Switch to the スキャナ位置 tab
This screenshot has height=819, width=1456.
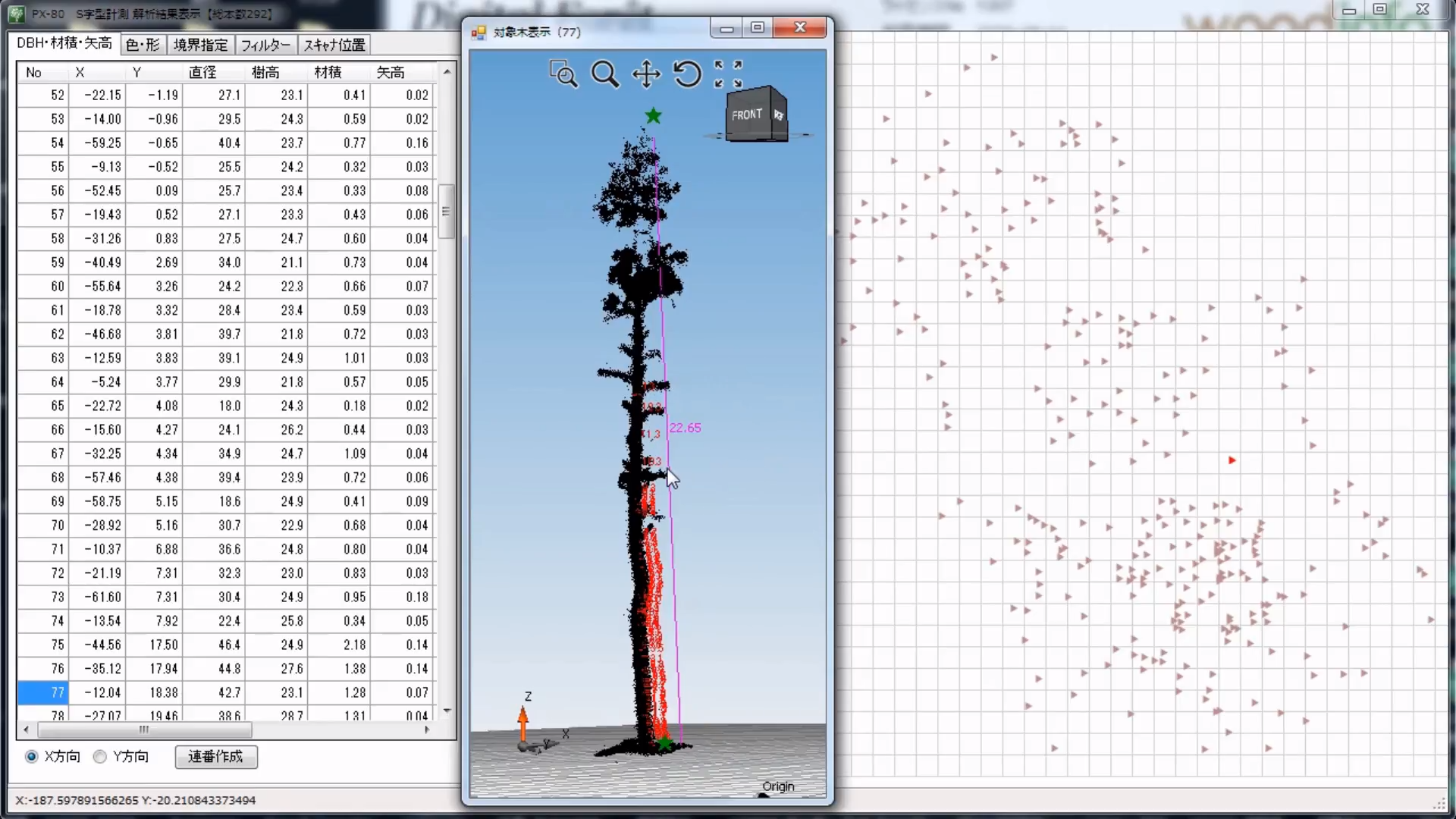pyautogui.click(x=334, y=45)
